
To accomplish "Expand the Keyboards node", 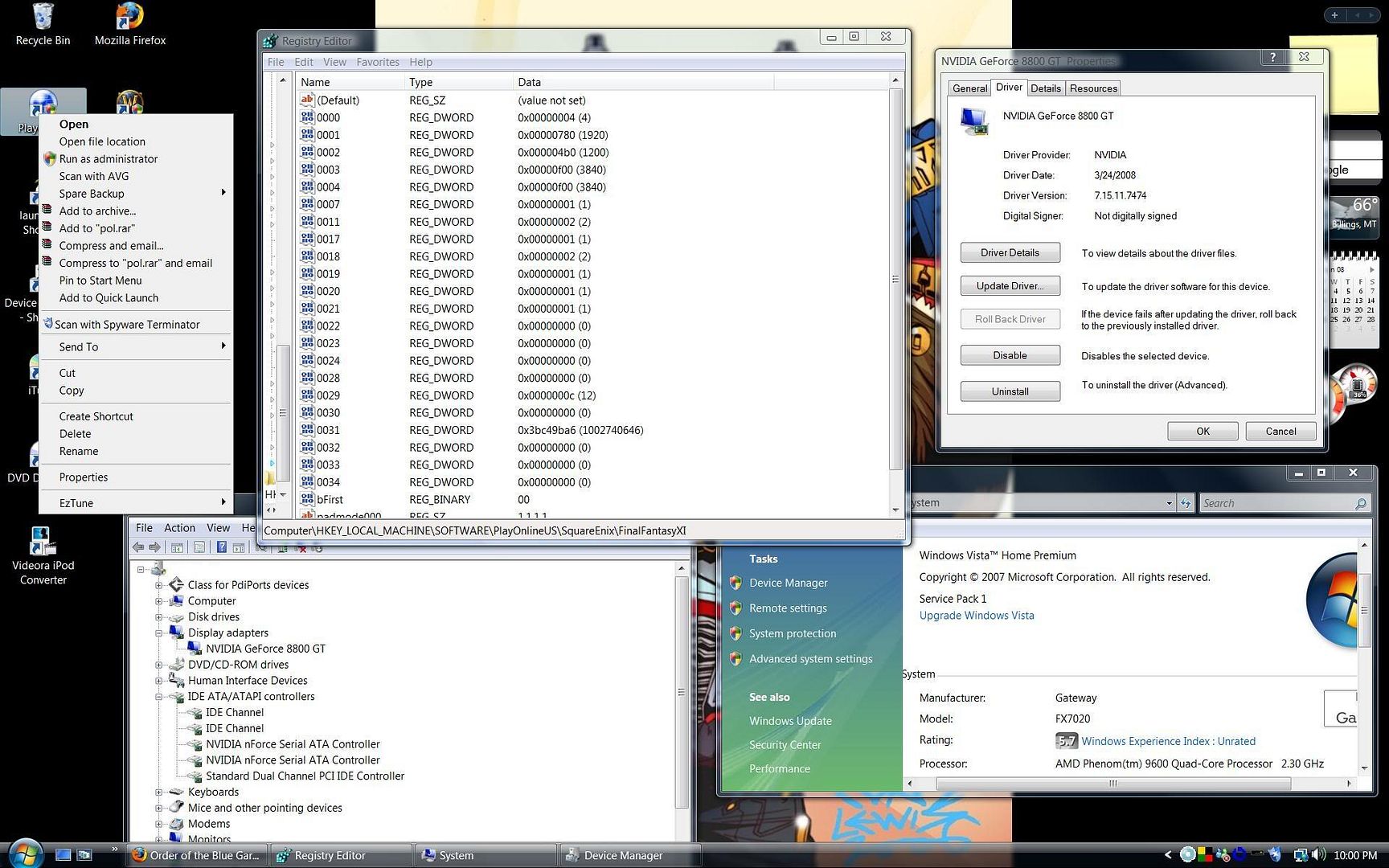I will (158, 792).
